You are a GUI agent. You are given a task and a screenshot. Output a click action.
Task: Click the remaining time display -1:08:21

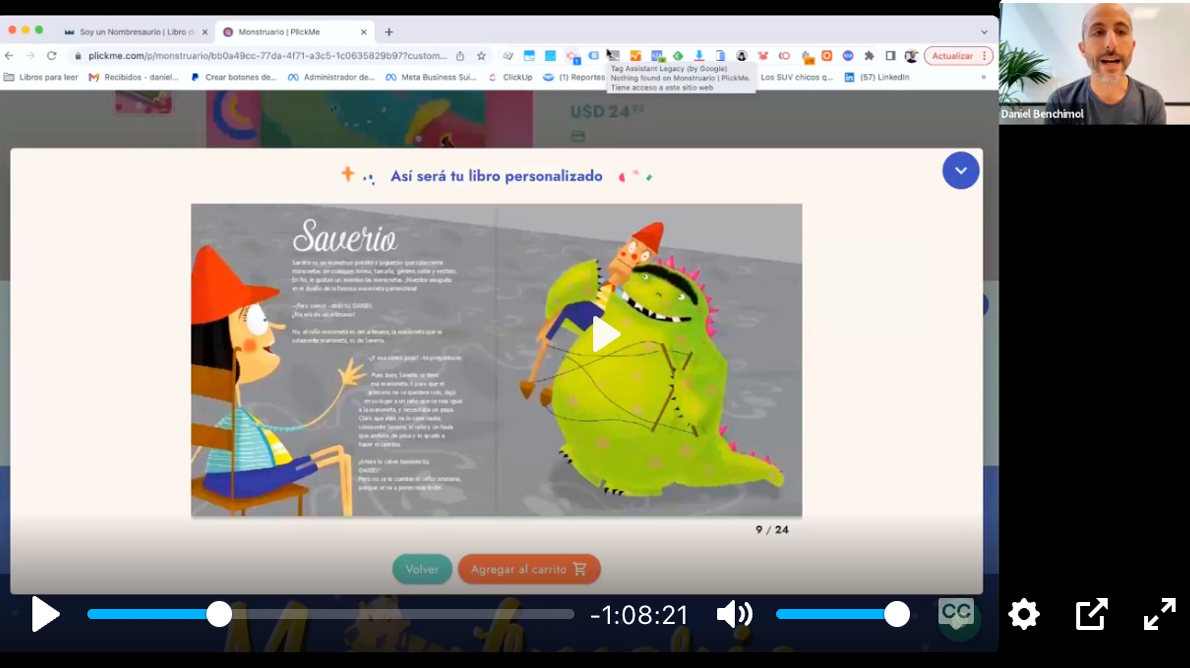[x=639, y=615]
